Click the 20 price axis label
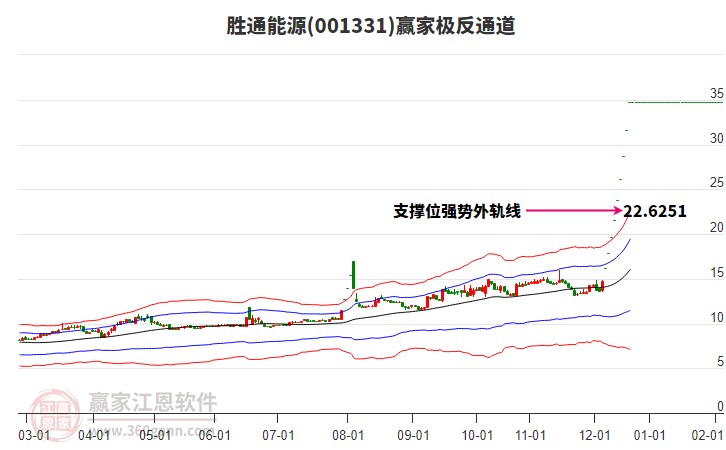Viewport: 726px width, 450px height. point(717,228)
